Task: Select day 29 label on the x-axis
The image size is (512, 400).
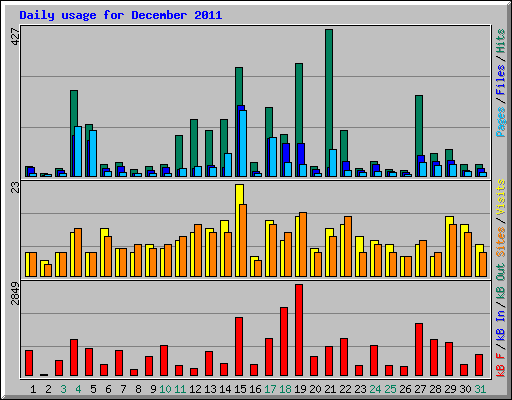Action: click(450, 389)
